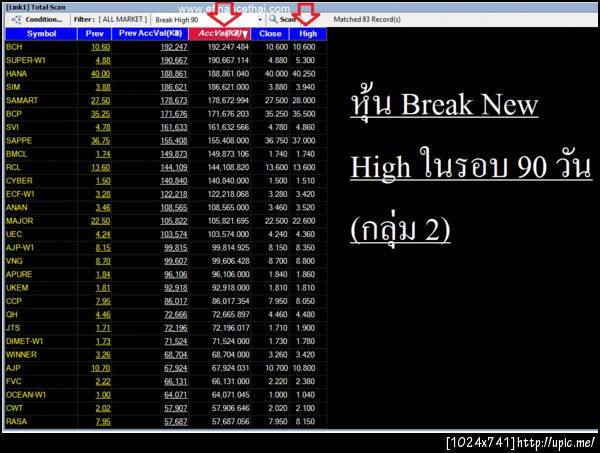600x453 pixels.
Task: Select the BCP symbol
Action: (x=14, y=114)
